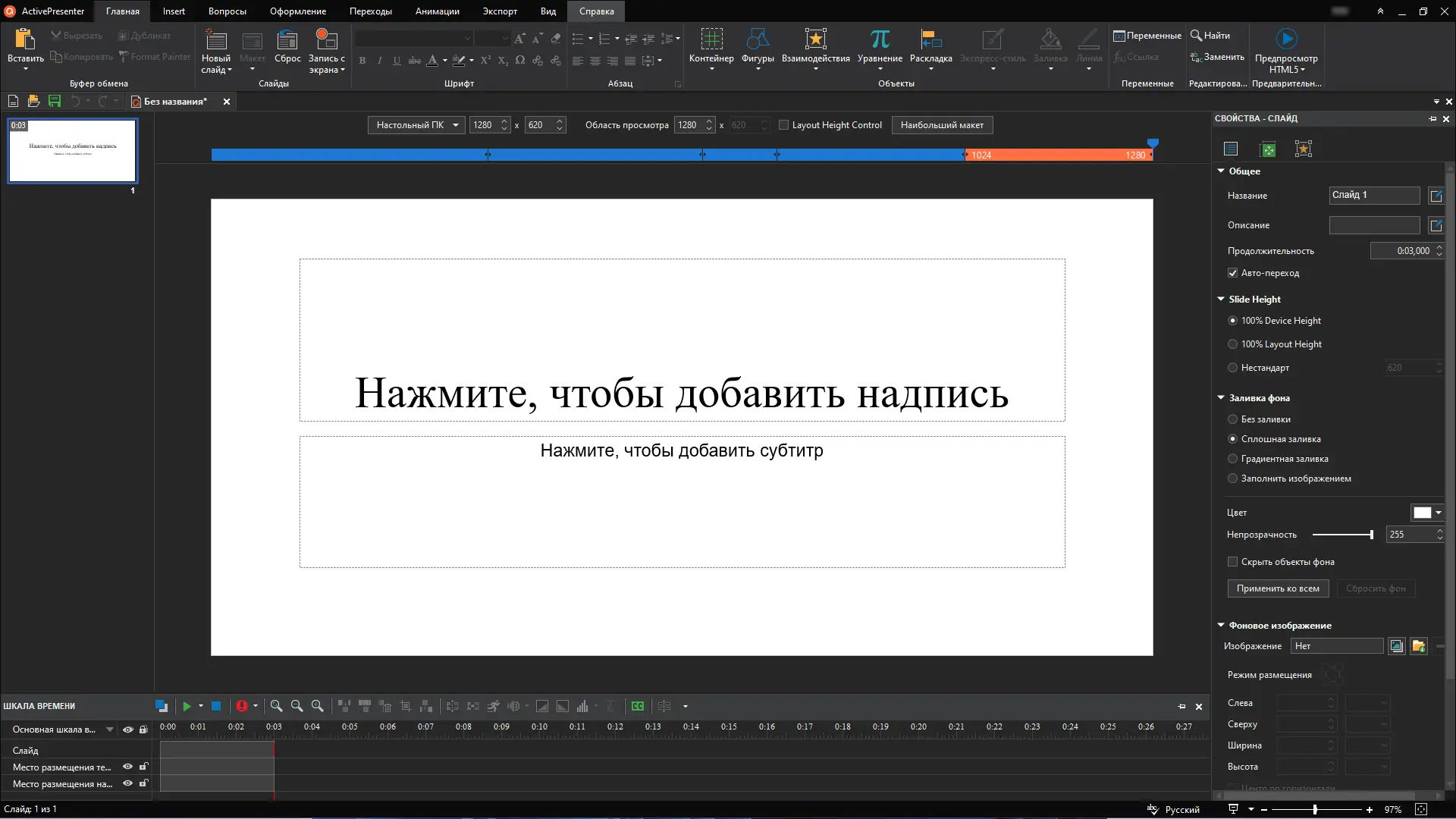Start HTML5 preview (Предпросмотр)
Image resolution: width=1456 pixels, height=819 pixels.
tap(1285, 39)
